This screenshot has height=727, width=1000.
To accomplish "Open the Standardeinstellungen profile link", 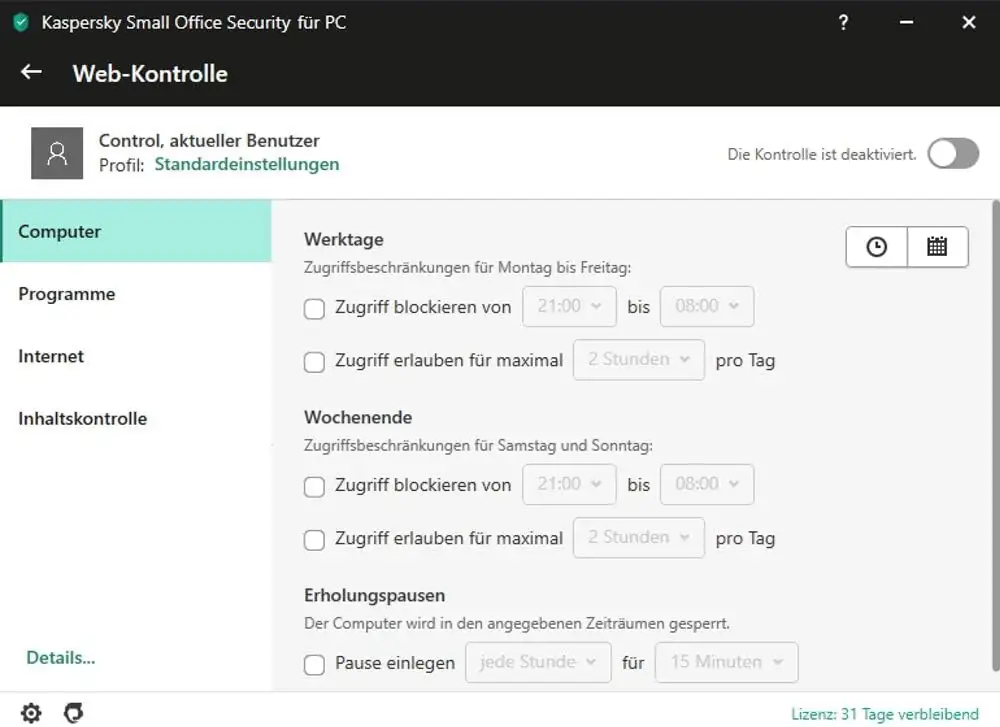I will tap(246, 164).
